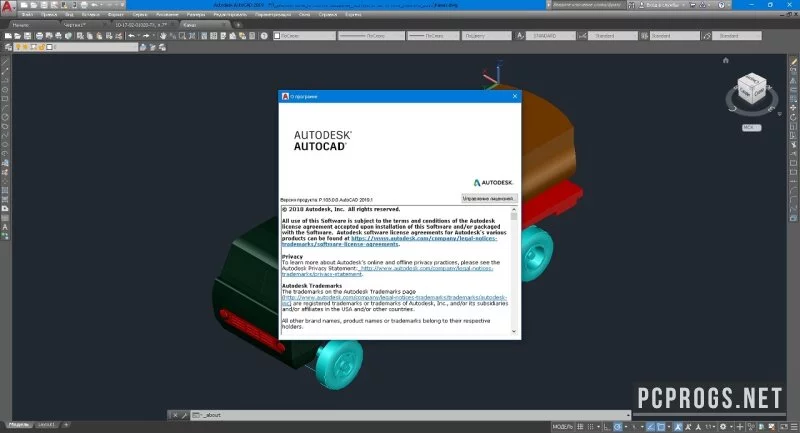Click the Text Style icon before STANDARD
Screen dimensions: 800x433
pyautogui.click(x=520, y=36)
